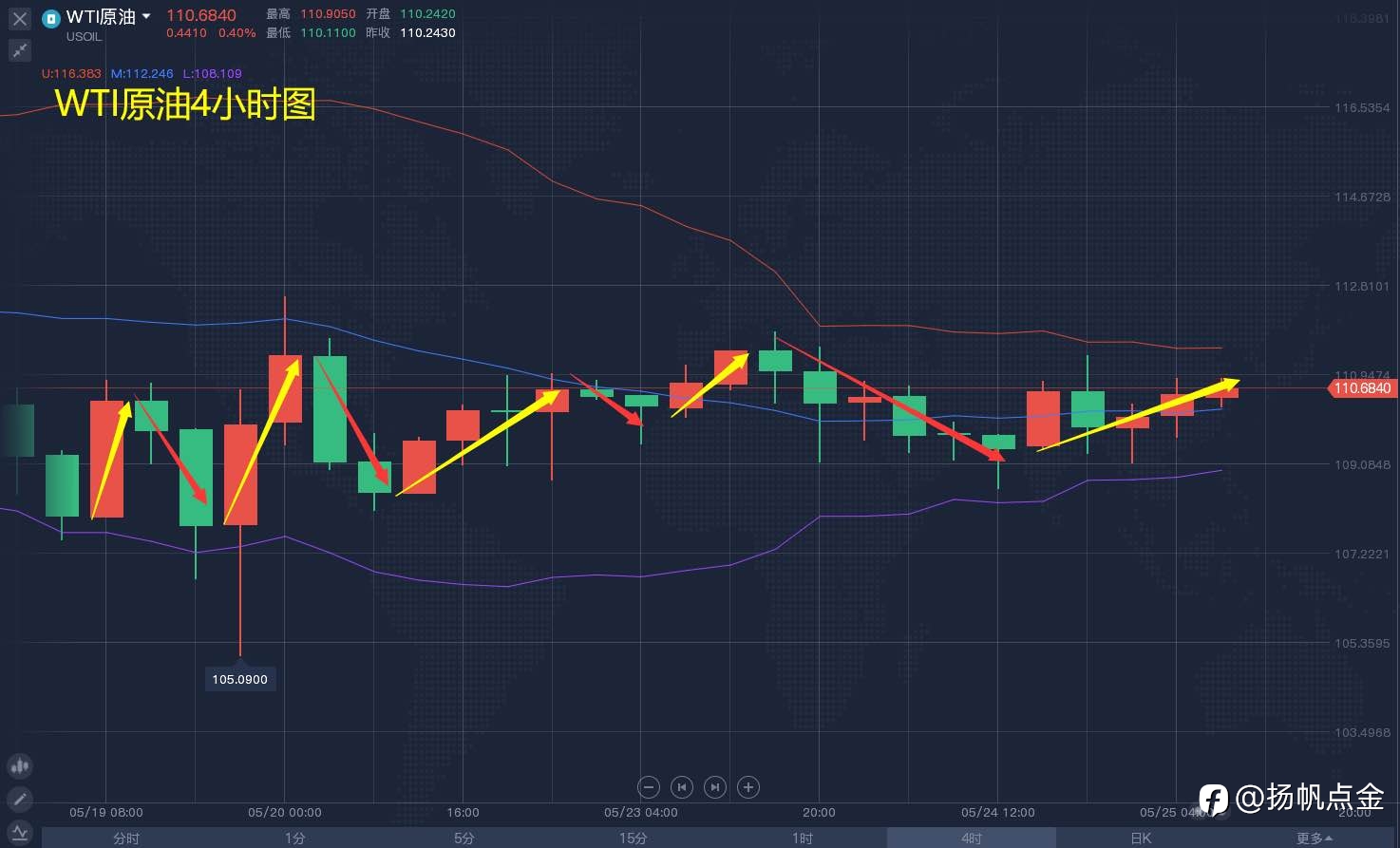Click the 05/24 12:00 time axis label

(x=998, y=812)
